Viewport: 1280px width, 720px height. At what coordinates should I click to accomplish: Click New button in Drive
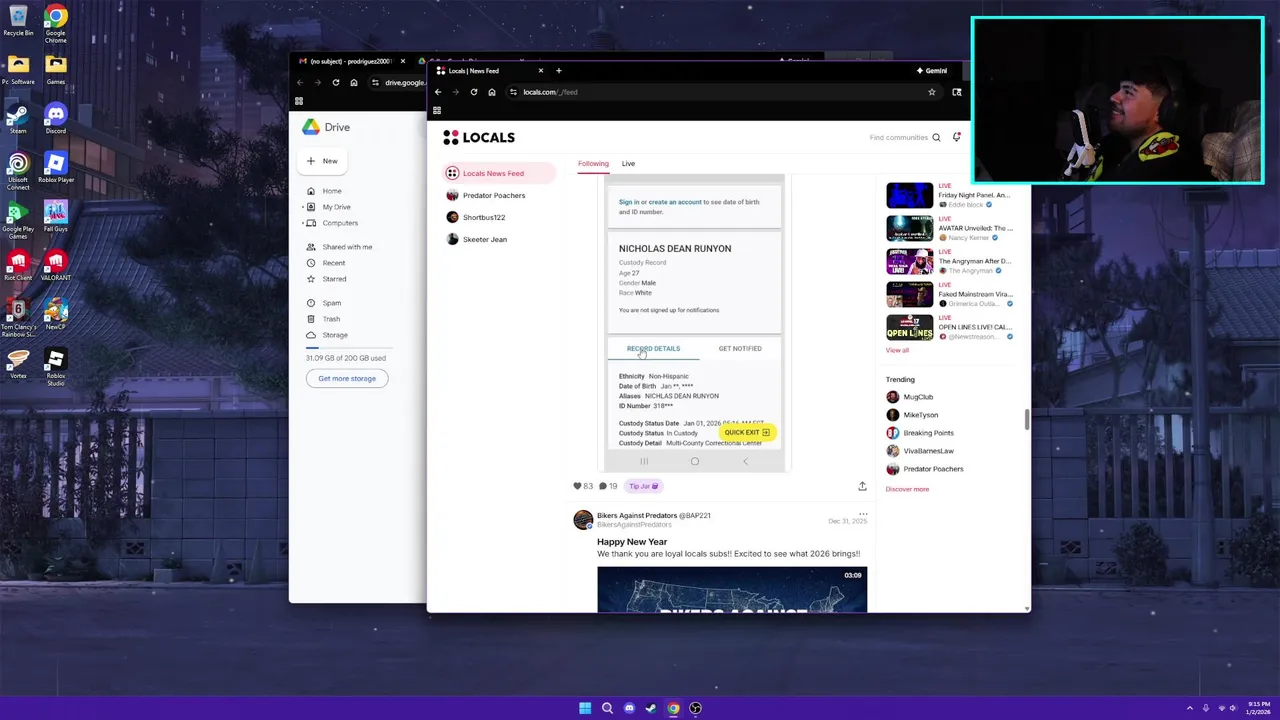(x=324, y=161)
